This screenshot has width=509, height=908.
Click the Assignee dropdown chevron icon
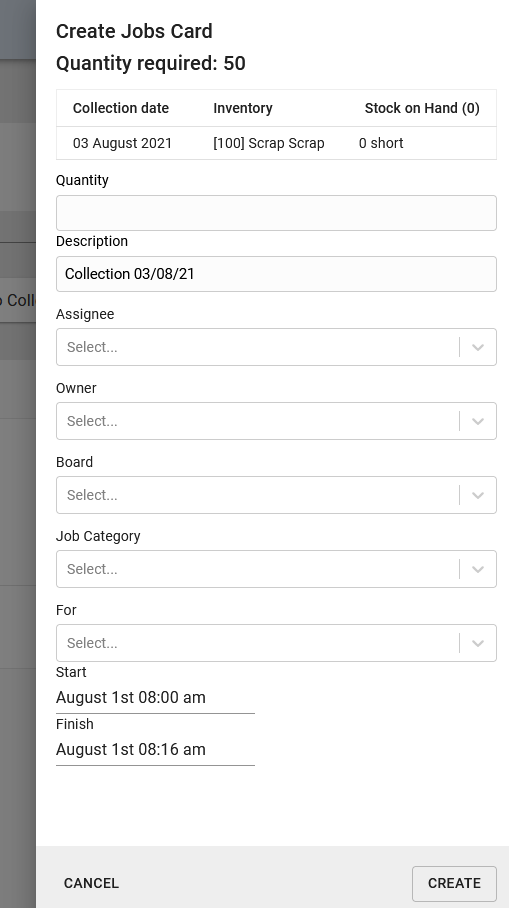[478, 347]
